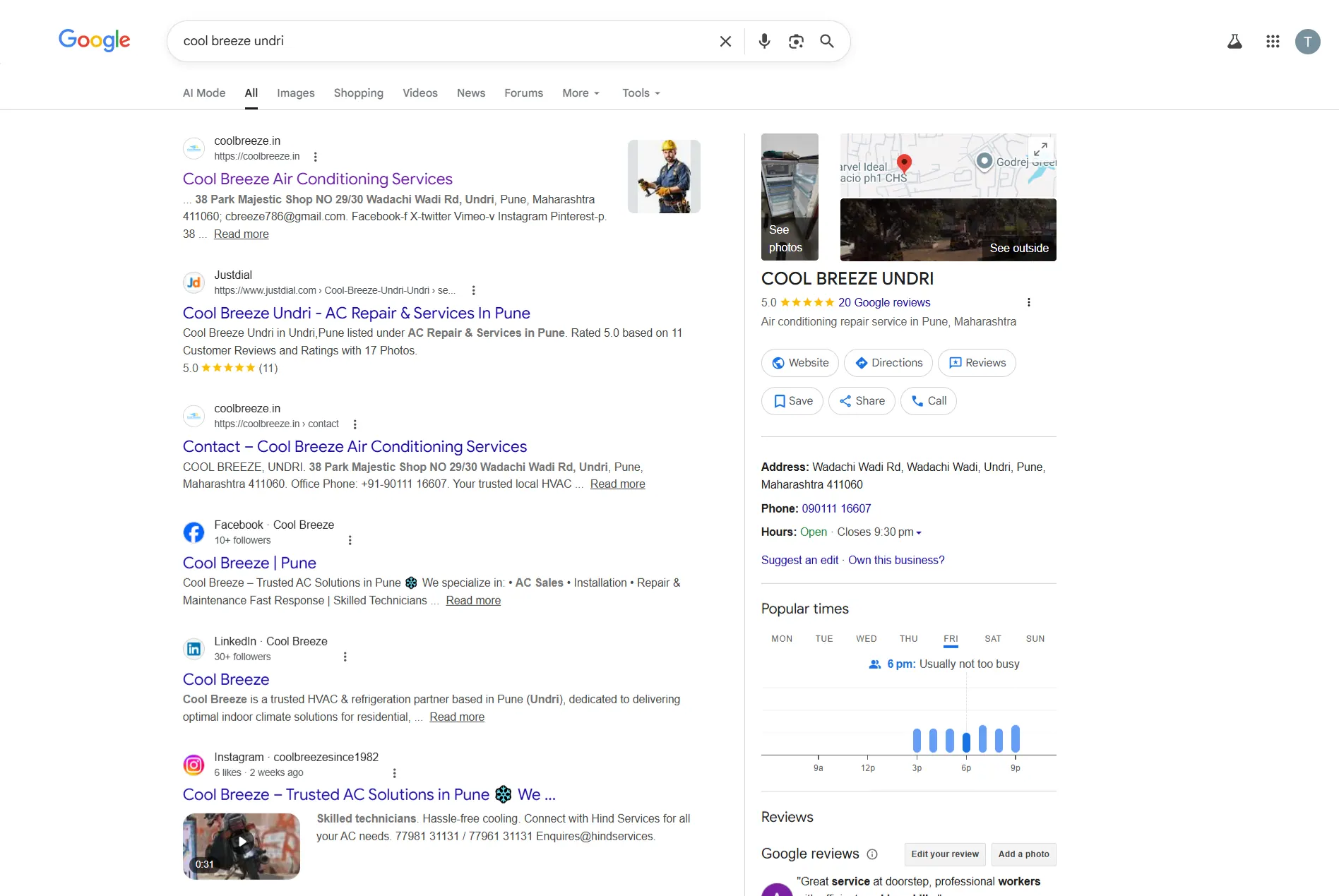
Task: Call phone number 090111 16607
Action: 836,508
